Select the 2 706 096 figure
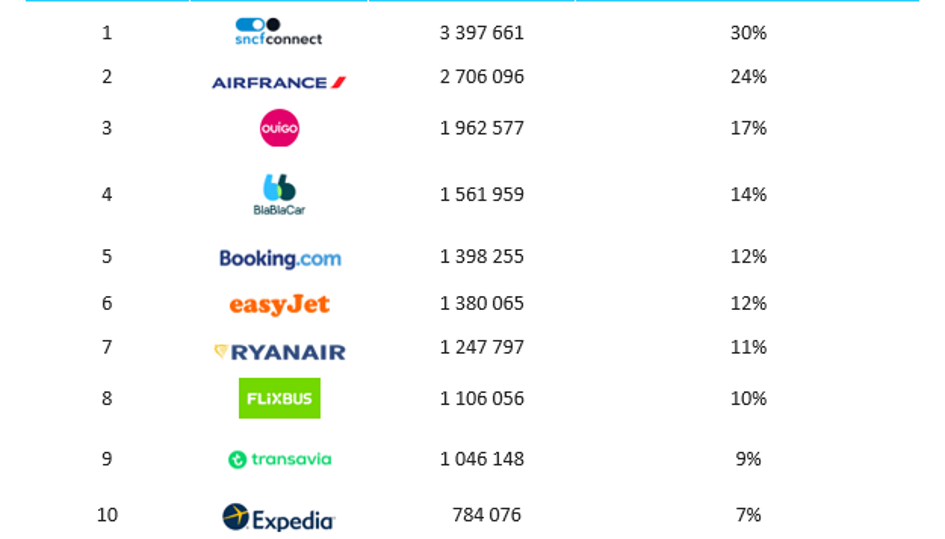 pos(482,77)
